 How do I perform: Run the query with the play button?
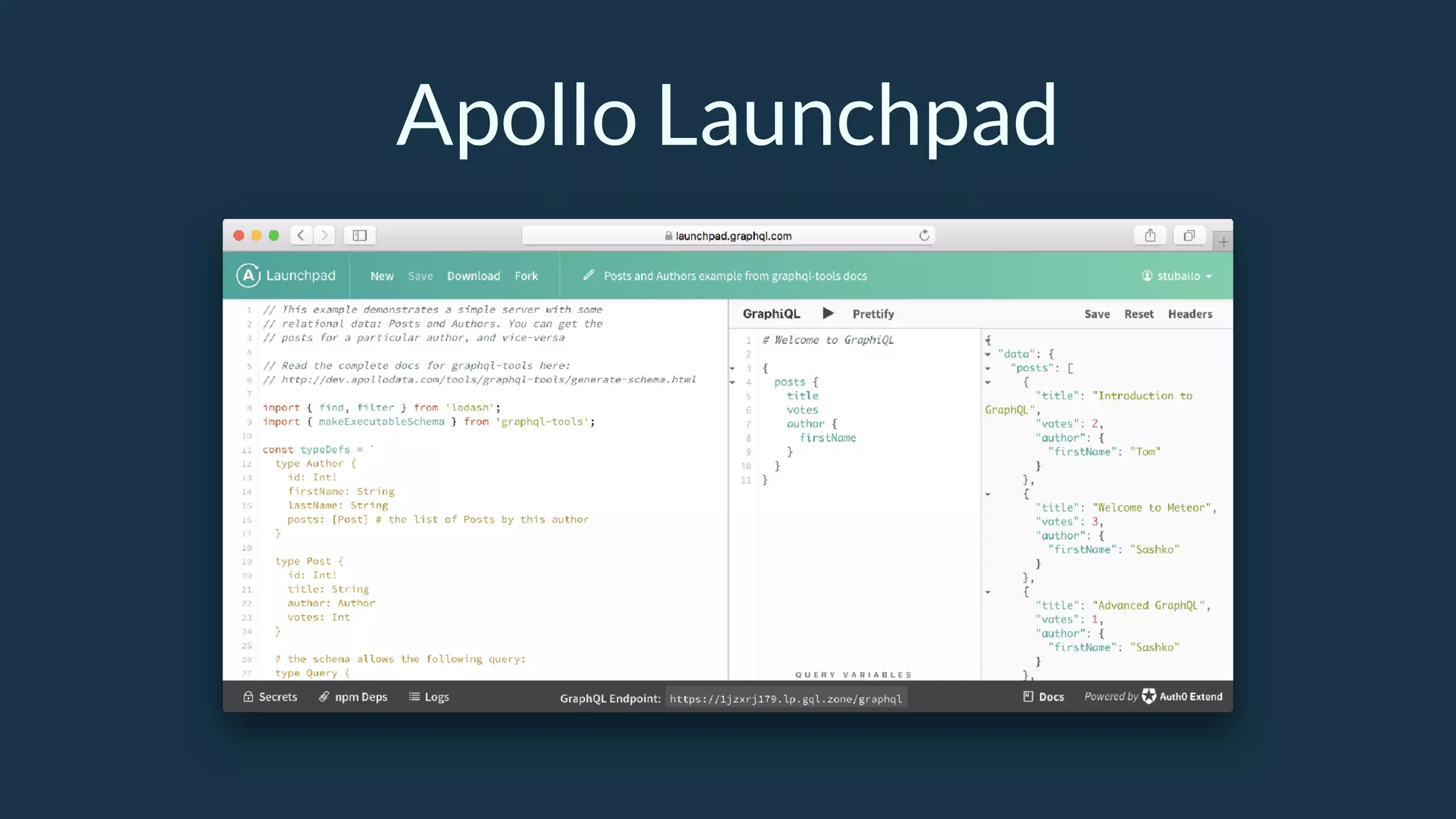[x=828, y=314]
